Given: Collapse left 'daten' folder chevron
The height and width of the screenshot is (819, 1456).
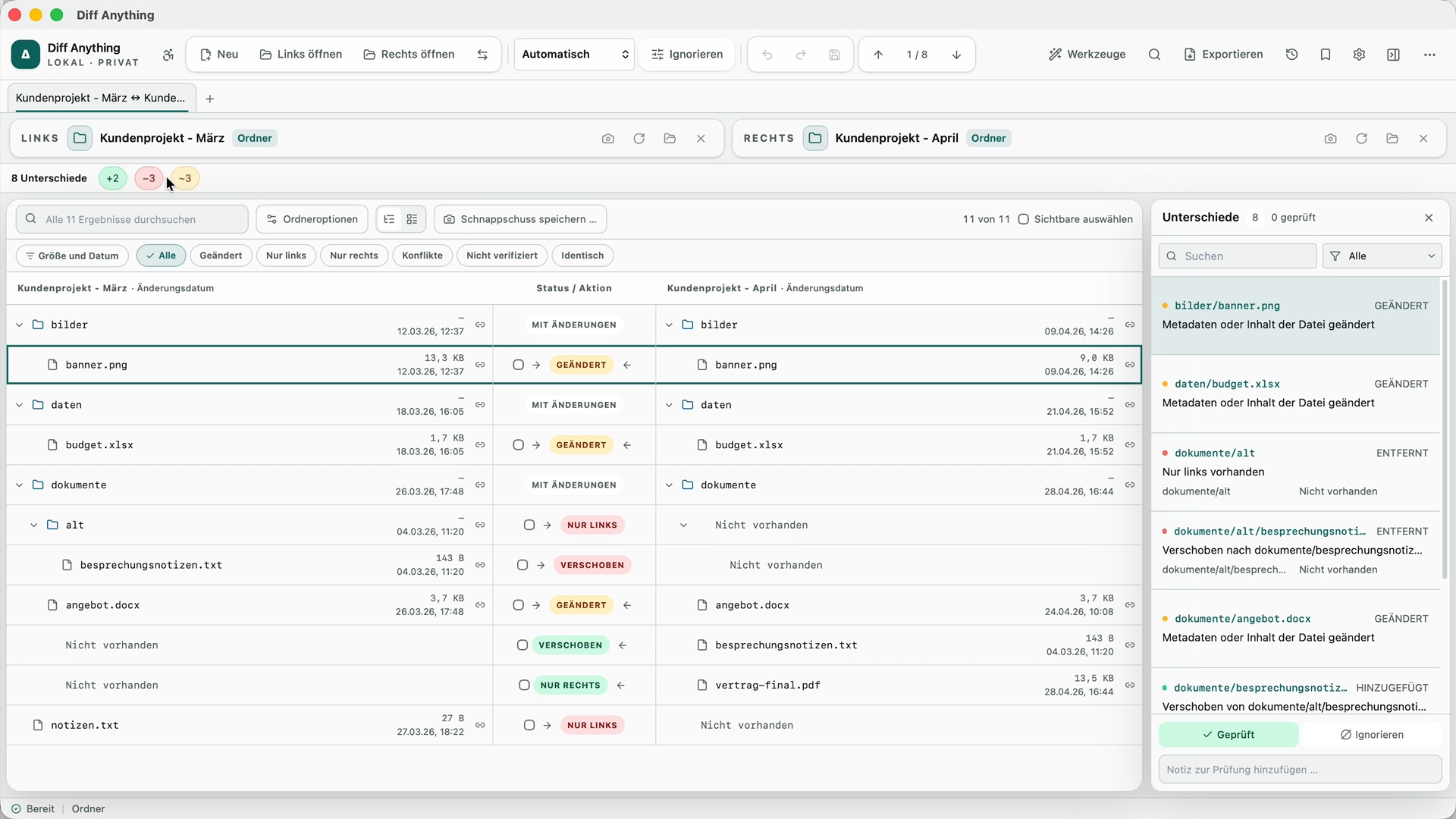Looking at the screenshot, I should 20,405.
